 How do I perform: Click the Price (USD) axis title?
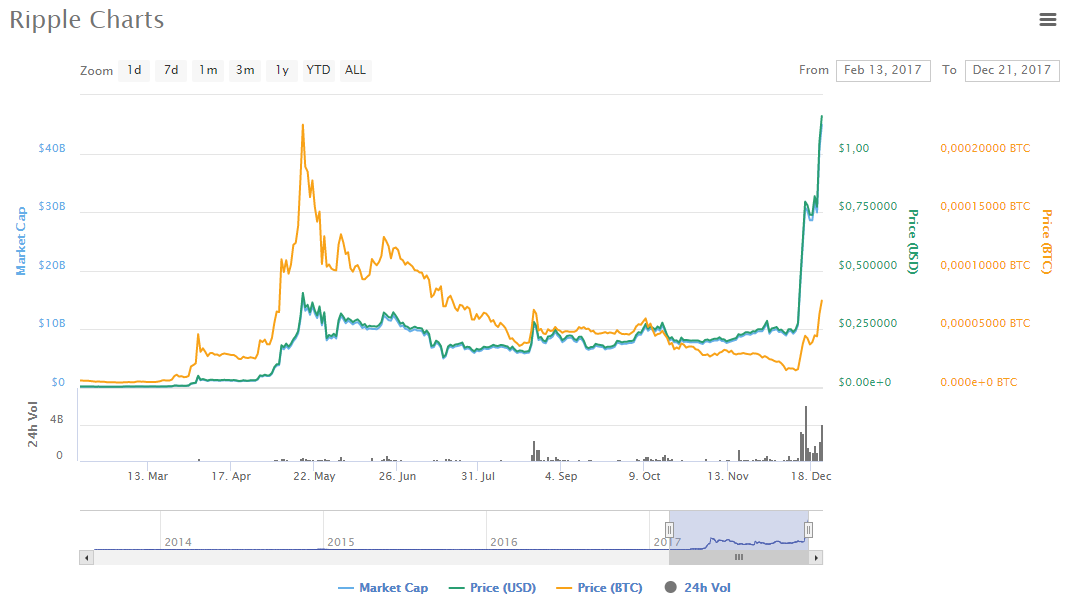pos(912,241)
